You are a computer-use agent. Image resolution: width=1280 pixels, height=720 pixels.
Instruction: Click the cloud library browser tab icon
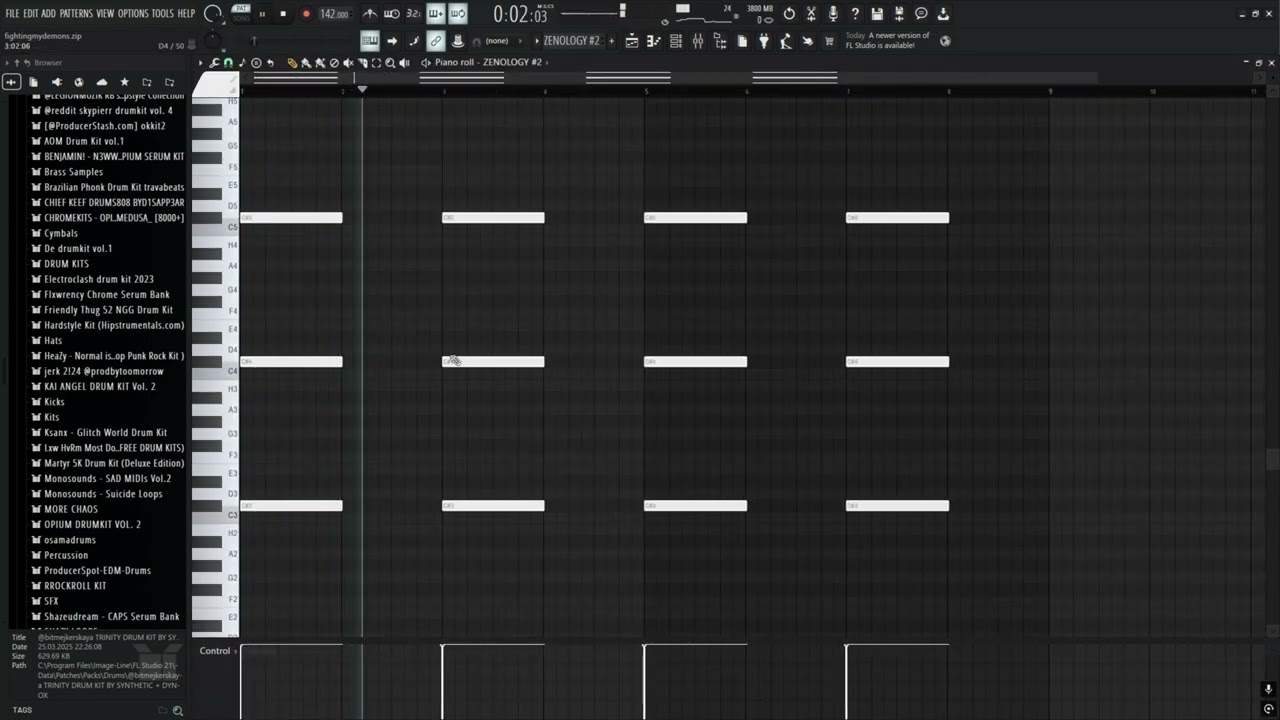click(x=101, y=82)
